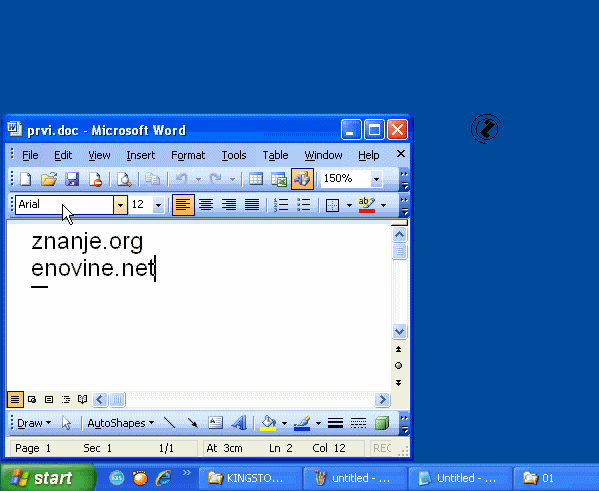Screen dimensions: 599x491
Task: Choose a Dash Style
Action: [358, 423]
